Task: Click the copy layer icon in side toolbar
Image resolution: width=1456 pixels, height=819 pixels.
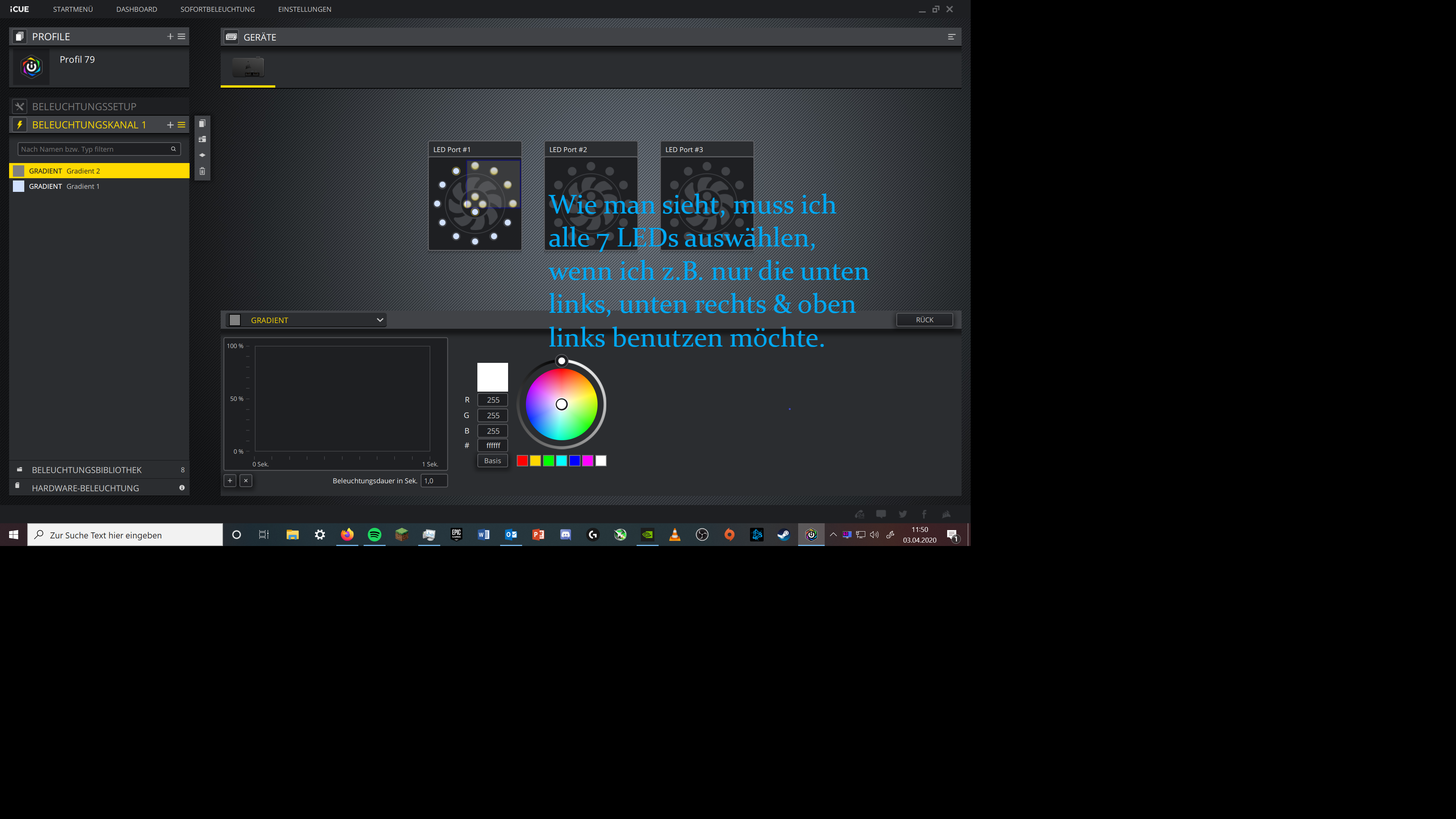Action: coord(202,124)
